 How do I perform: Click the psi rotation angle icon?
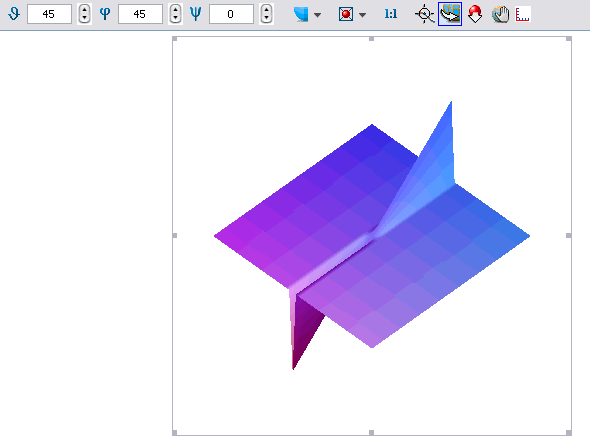coord(196,14)
